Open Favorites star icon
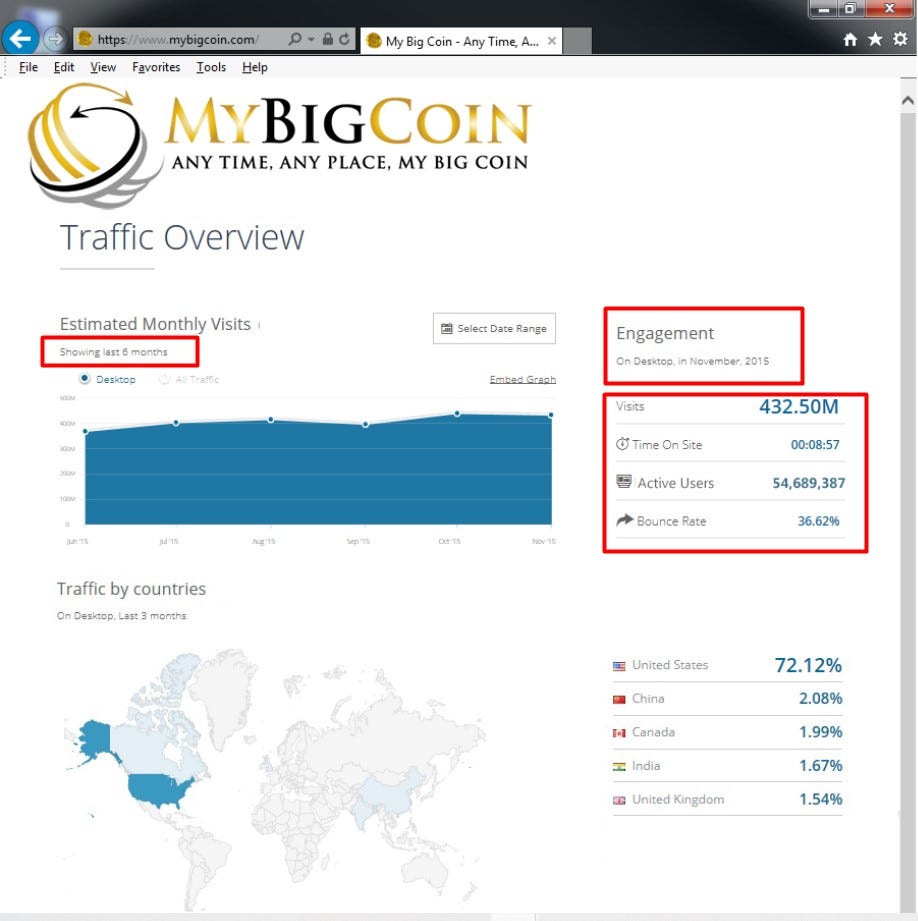The image size is (918, 921). [x=875, y=39]
